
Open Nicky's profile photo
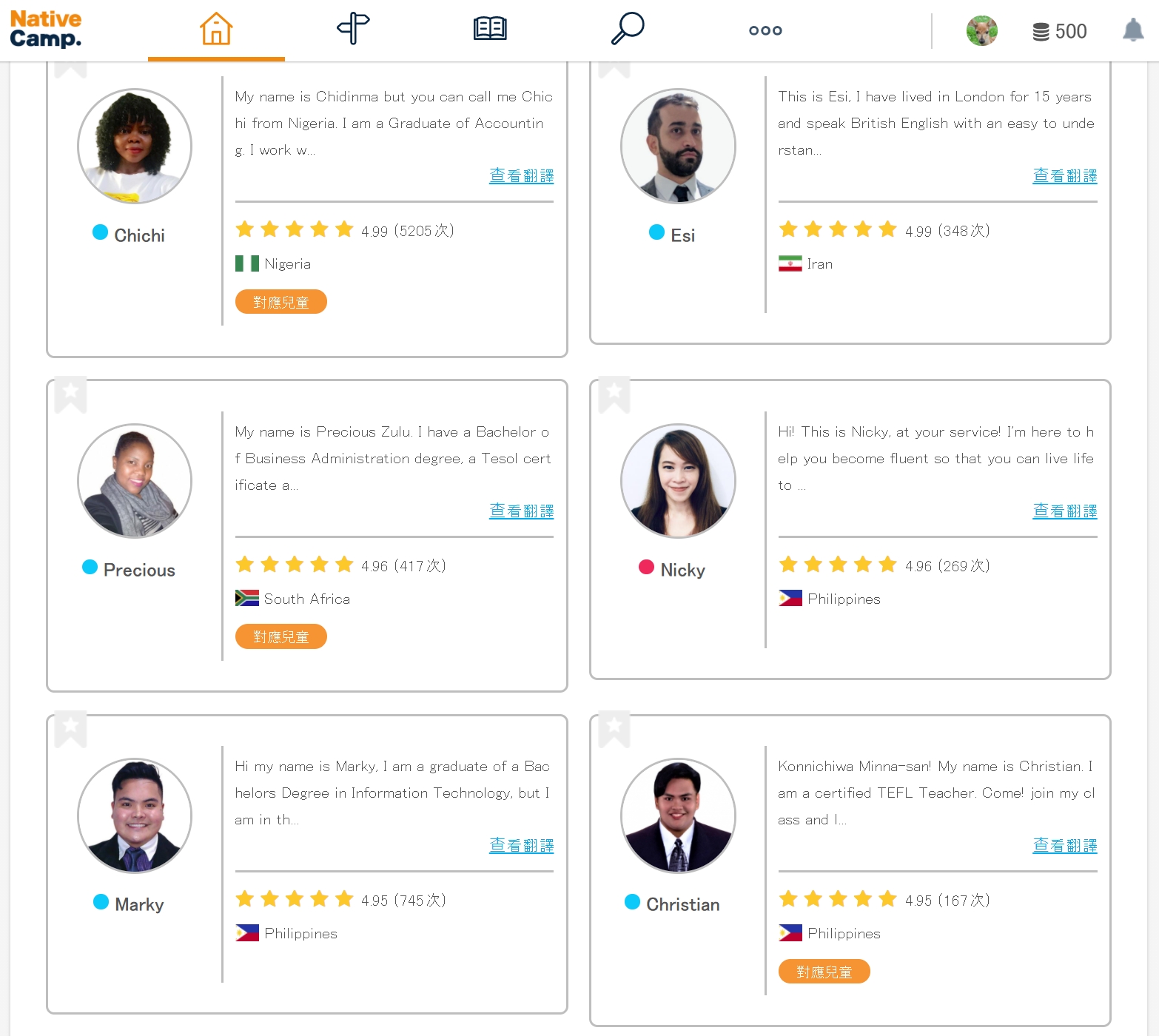click(678, 481)
